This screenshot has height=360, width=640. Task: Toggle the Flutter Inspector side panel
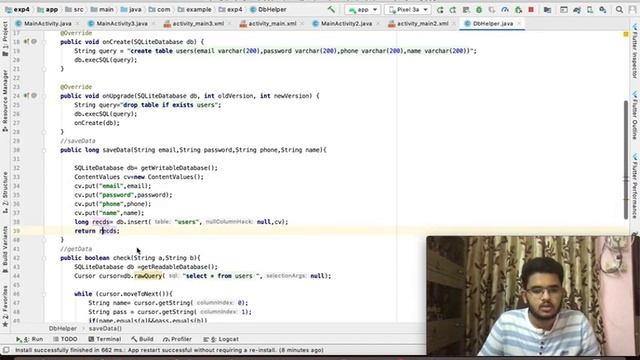tap(635, 51)
